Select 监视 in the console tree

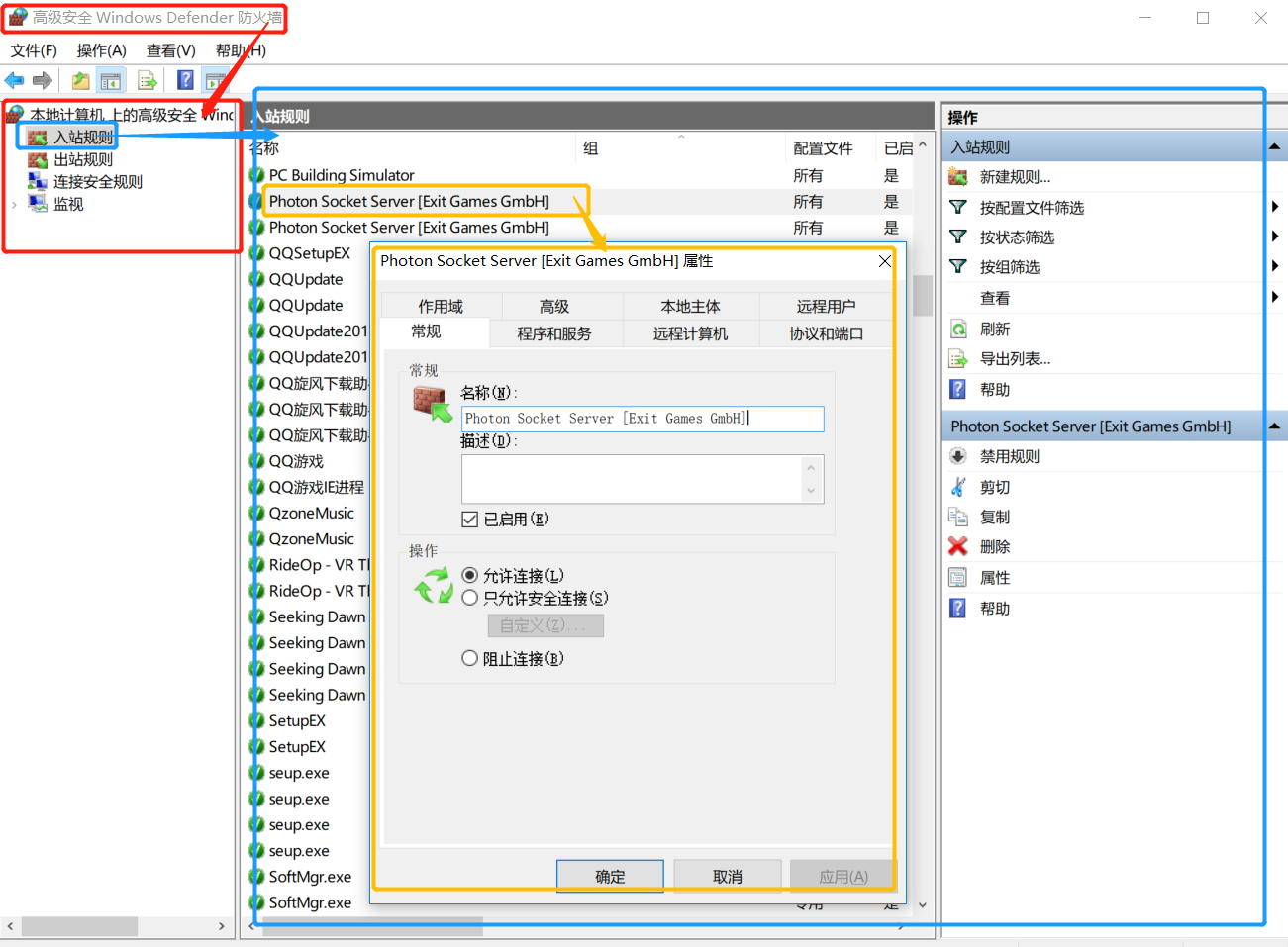[x=68, y=204]
